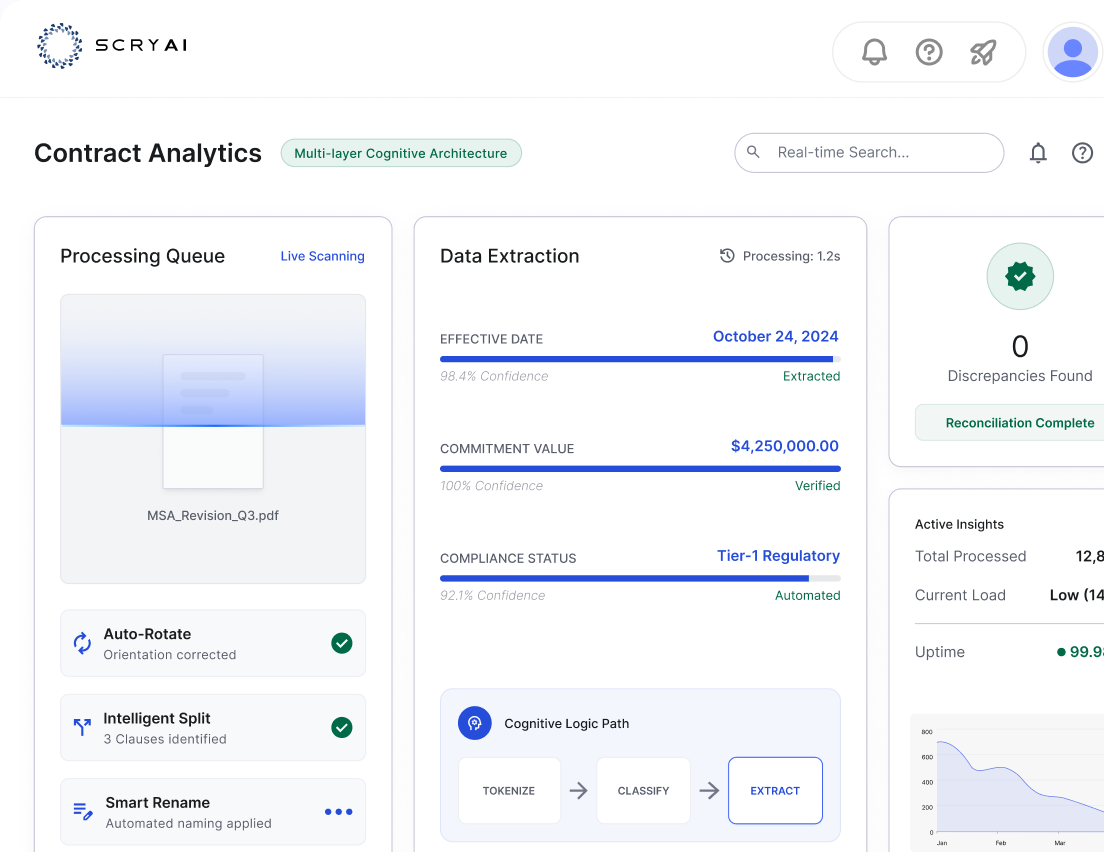Click the $4,250,000.00 value
1104x852 pixels.
tap(785, 446)
